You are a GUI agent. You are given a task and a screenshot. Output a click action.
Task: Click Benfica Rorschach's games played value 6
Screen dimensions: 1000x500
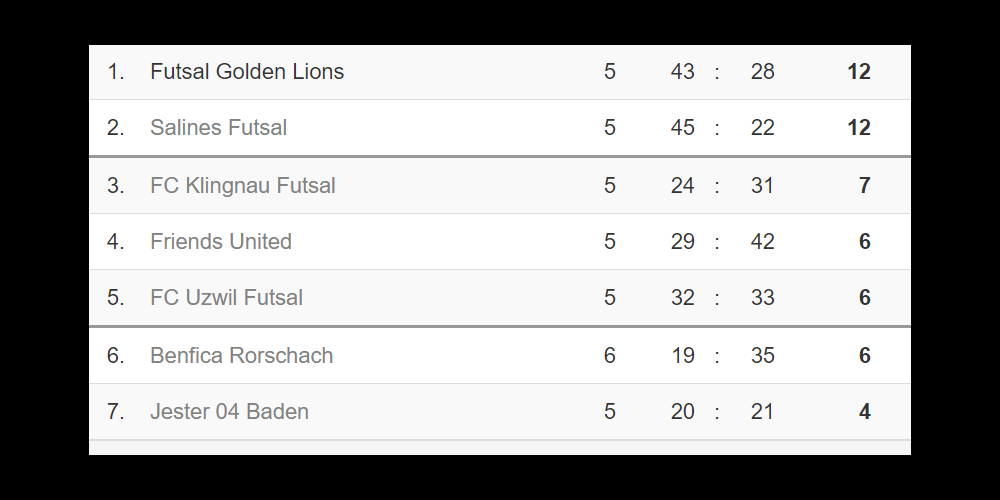pos(610,356)
